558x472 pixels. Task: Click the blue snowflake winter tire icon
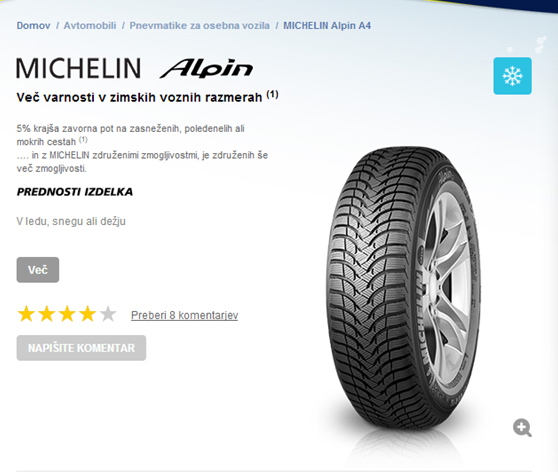pyautogui.click(x=512, y=76)
